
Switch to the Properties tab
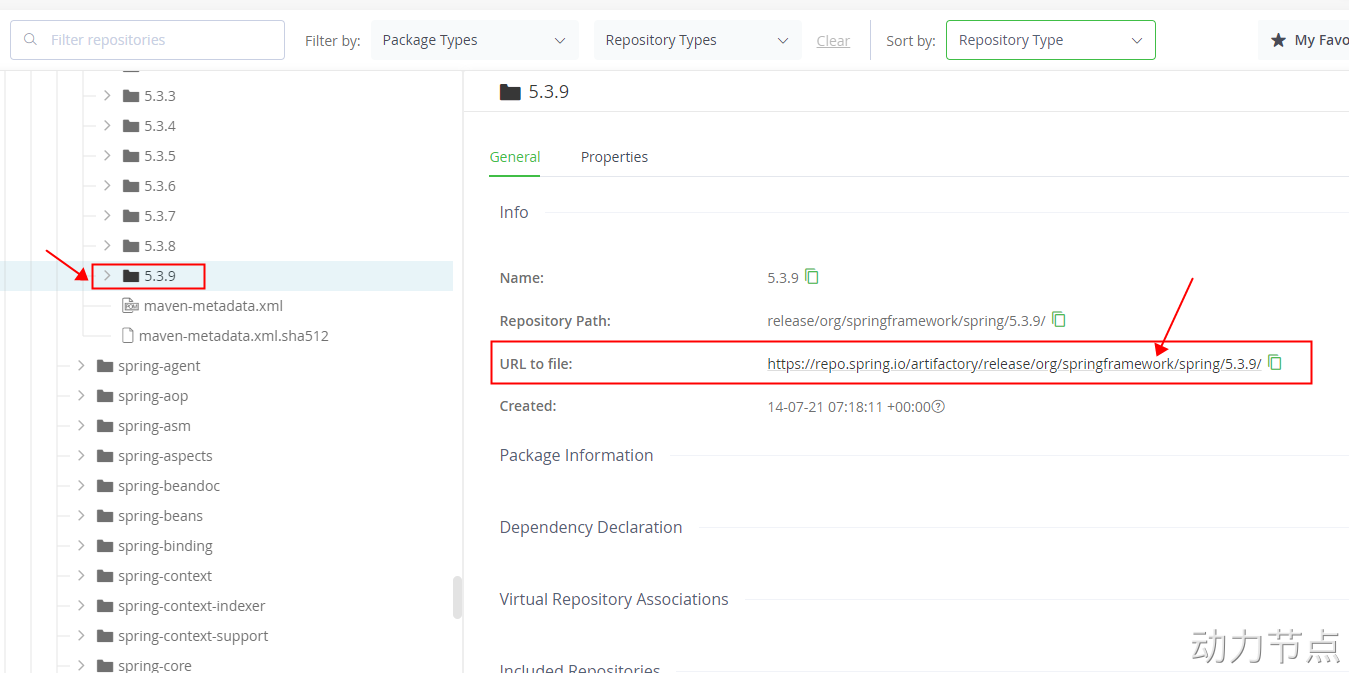pyautogui.click(x=614, y=157)
